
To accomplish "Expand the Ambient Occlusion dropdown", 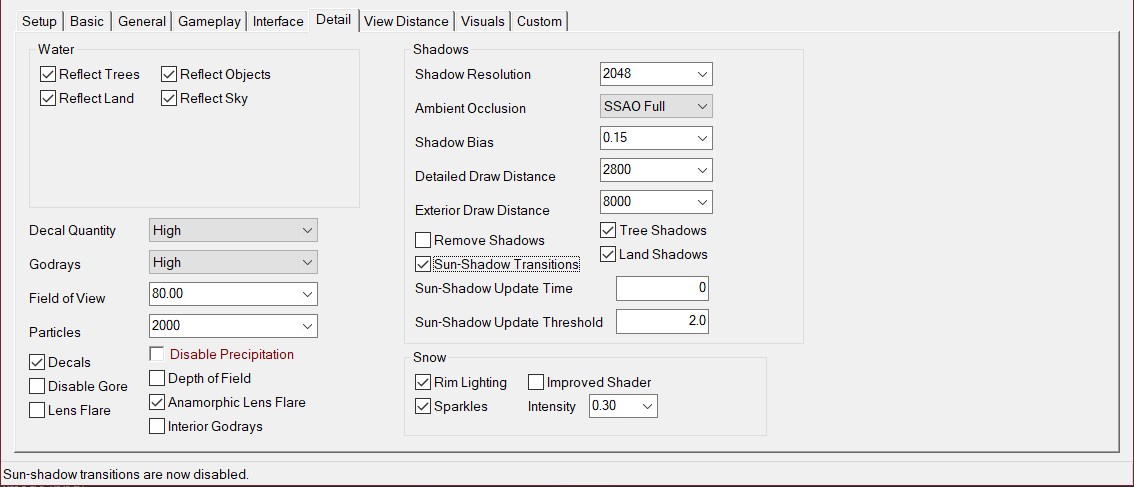I will click(656, 106).
